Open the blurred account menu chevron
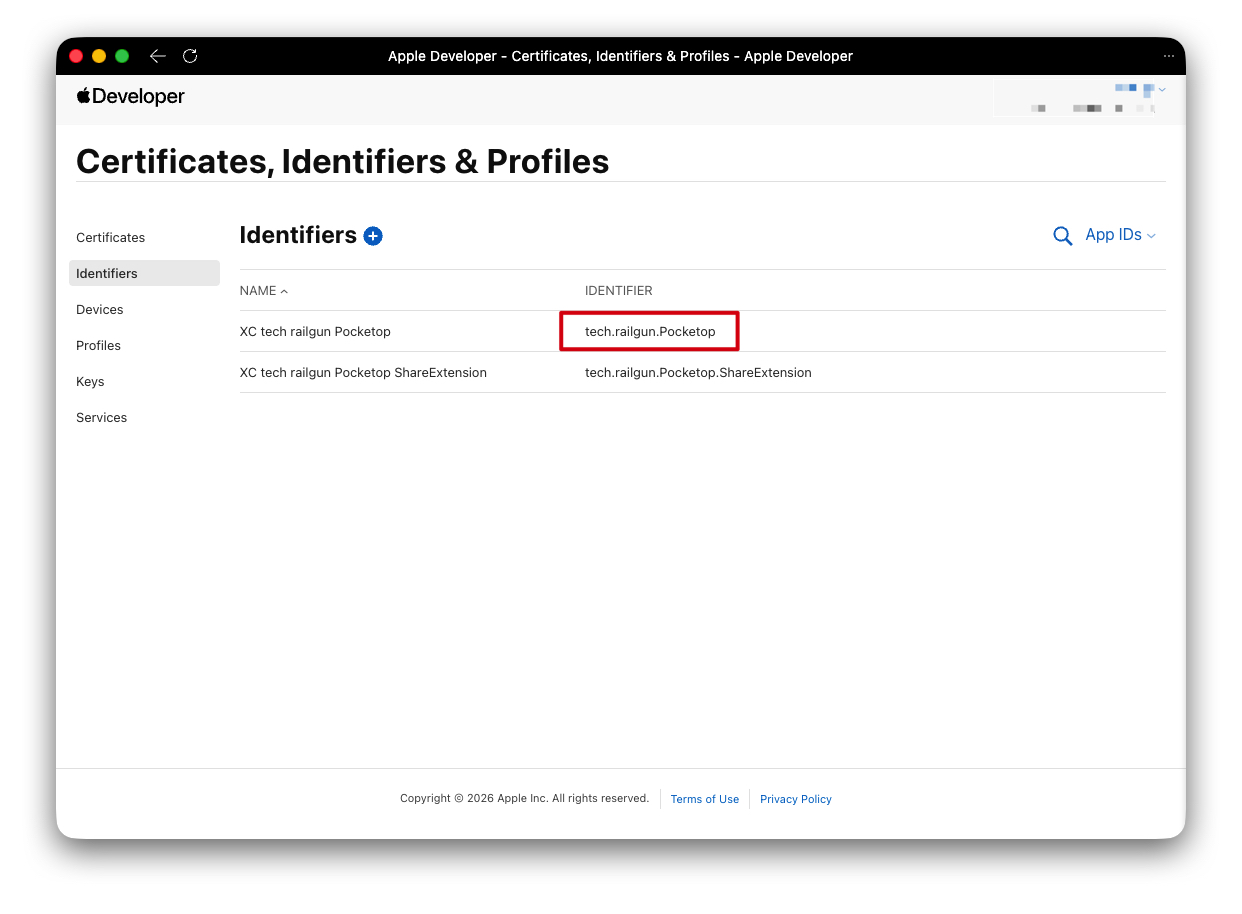 pos(1162,90)
